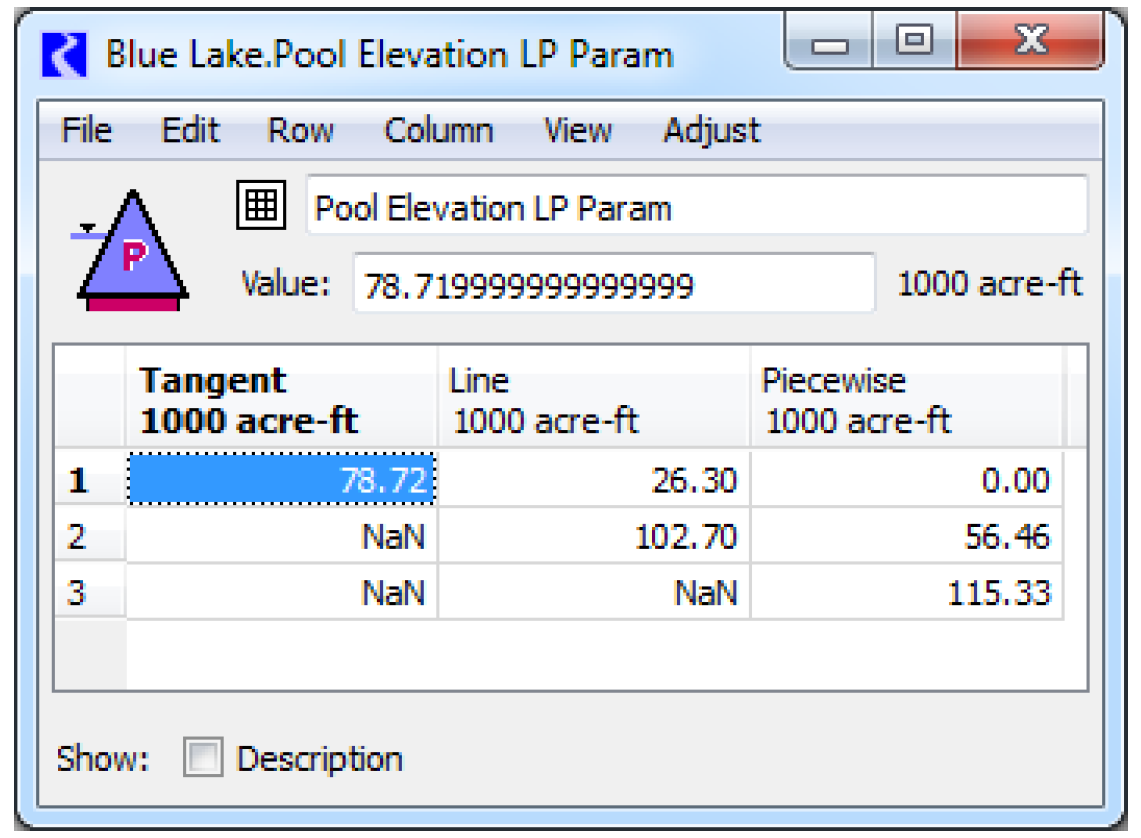This screenshot has width=1141, height=838.
Task: Open the File menu
Action: coord(86,131)
